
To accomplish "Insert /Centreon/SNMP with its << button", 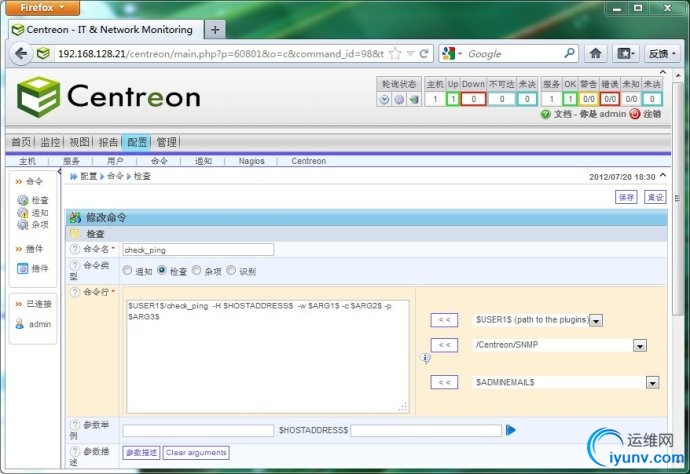I will (x=444, y=345).
